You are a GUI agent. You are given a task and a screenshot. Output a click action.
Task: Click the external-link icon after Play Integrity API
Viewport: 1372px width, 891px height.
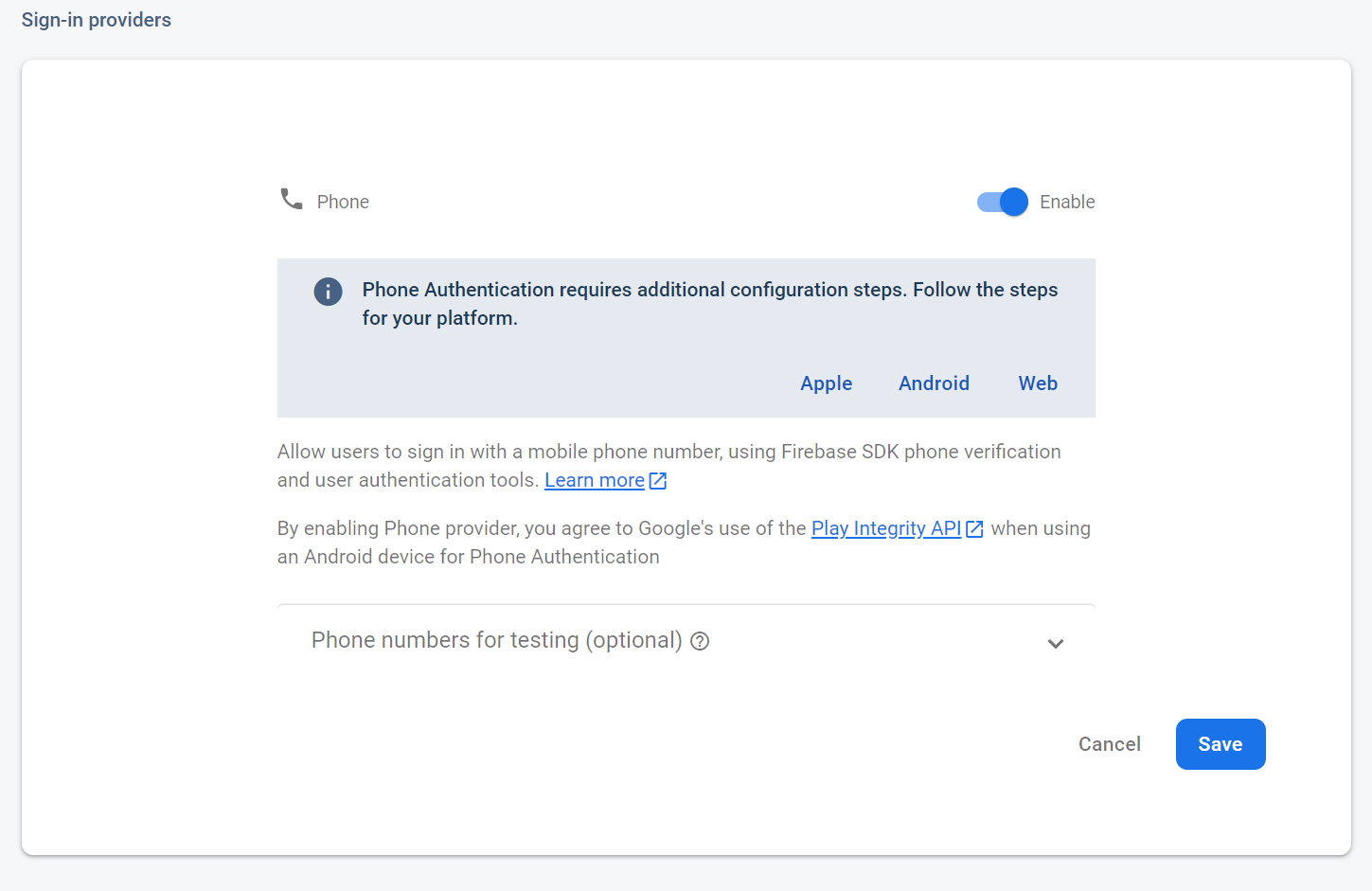[974, 529]
